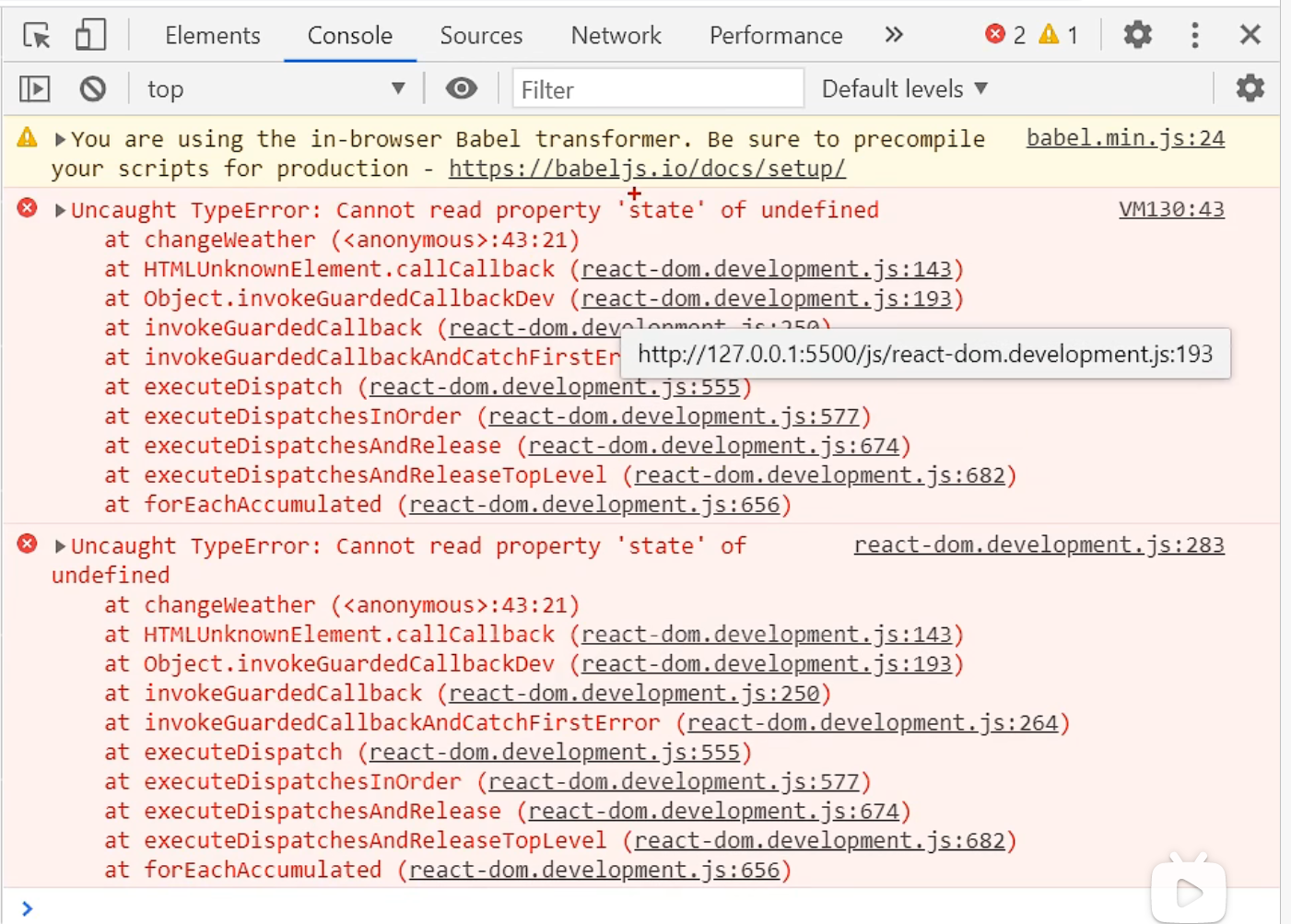Open the Sources tab
This screenshot has width=1291, height=924.
coord(481,35)
